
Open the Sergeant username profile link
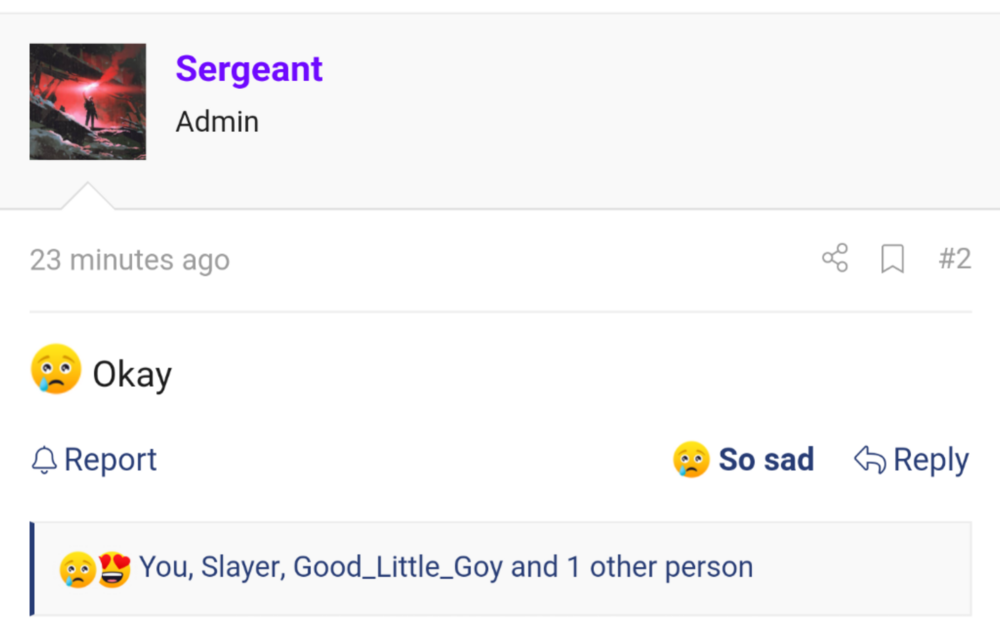tap(249, 69)
